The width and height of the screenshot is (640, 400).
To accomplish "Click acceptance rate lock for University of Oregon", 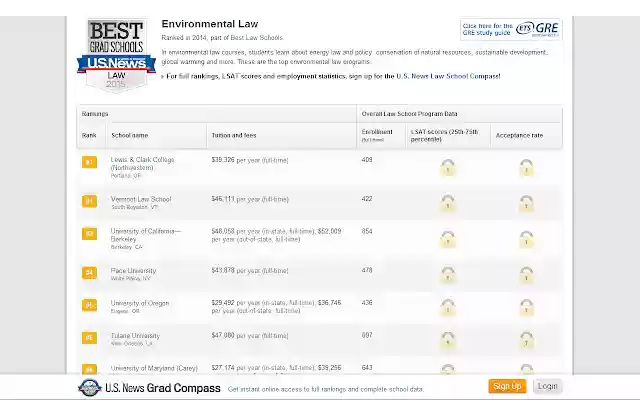I will coord(526,308).
